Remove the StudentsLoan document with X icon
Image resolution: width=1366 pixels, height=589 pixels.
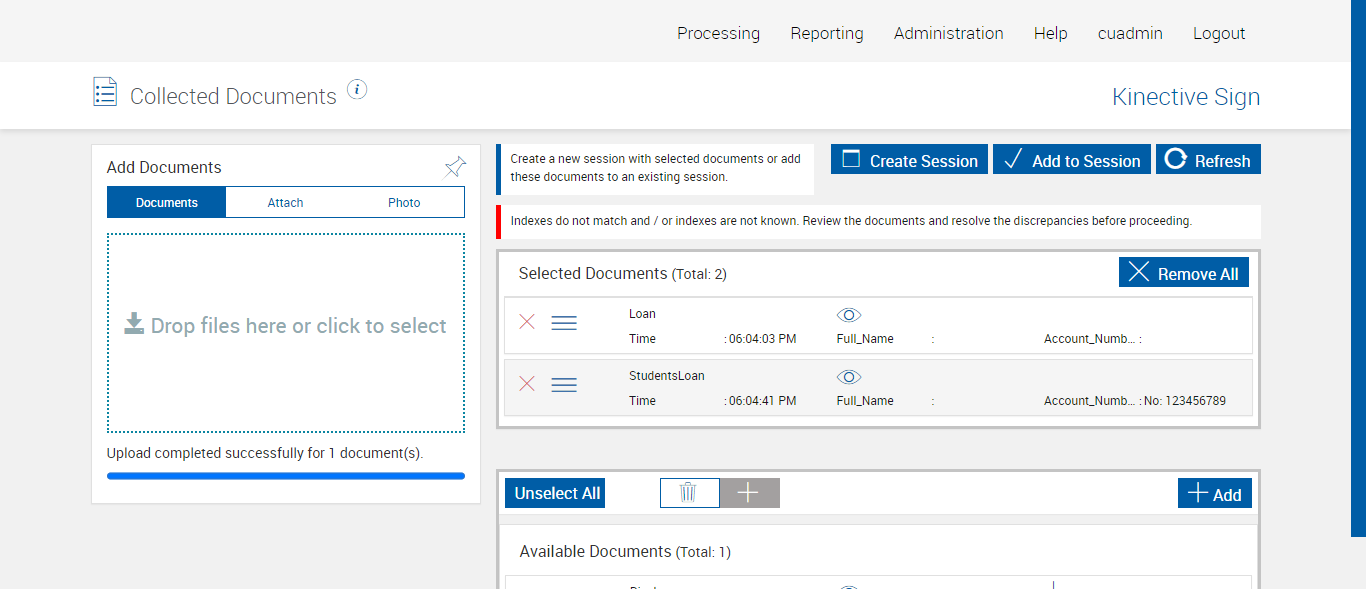click(x=527, y=384)
